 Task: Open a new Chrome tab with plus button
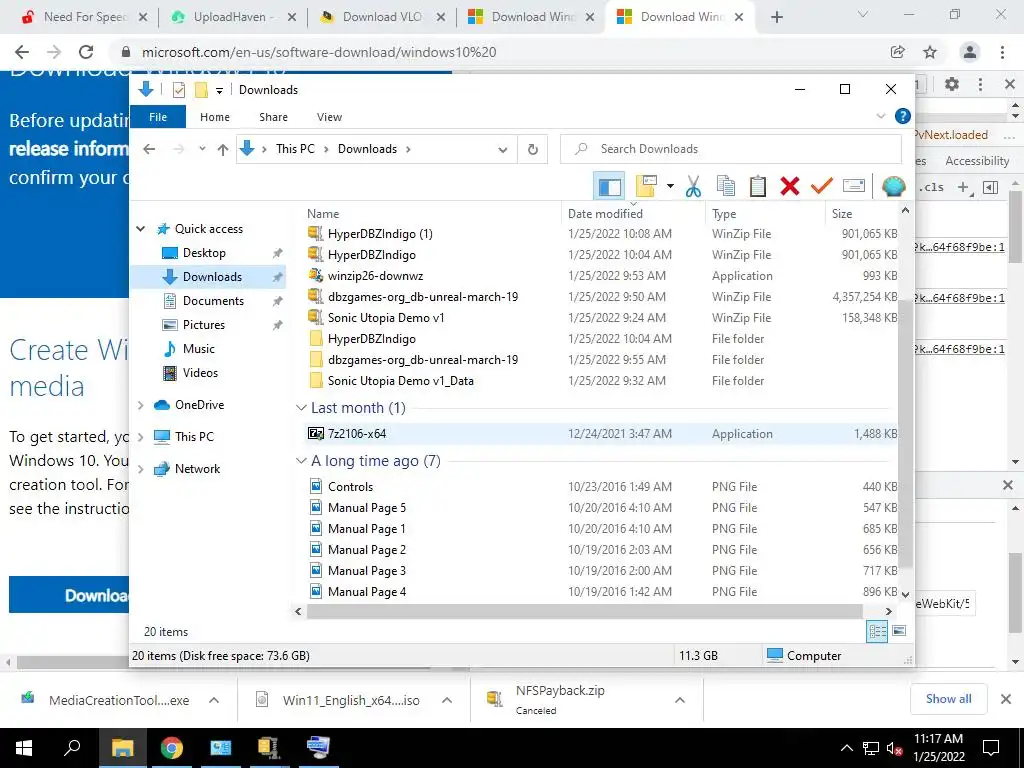point(776,17)
